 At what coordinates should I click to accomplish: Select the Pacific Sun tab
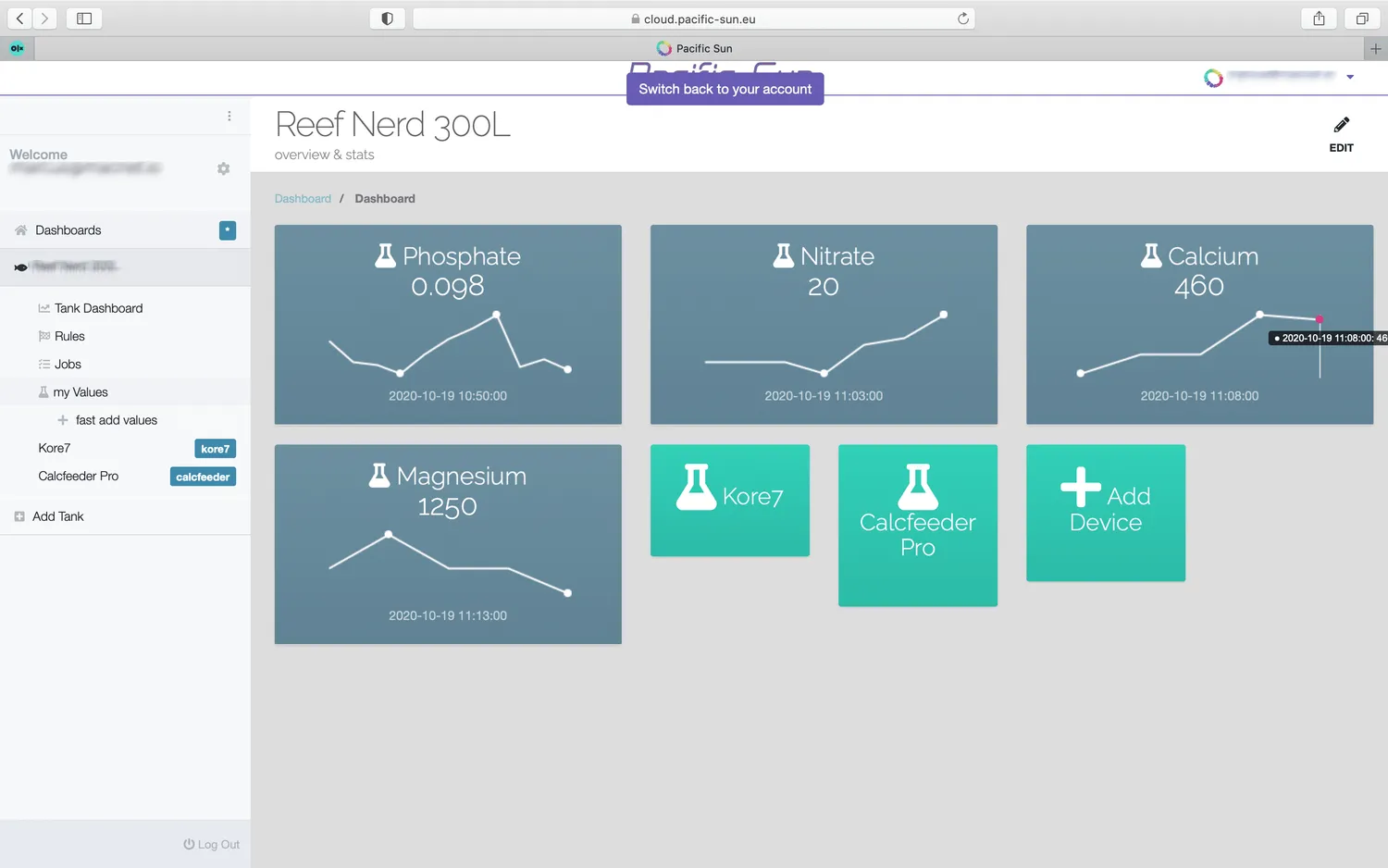[x=694, y=48]
